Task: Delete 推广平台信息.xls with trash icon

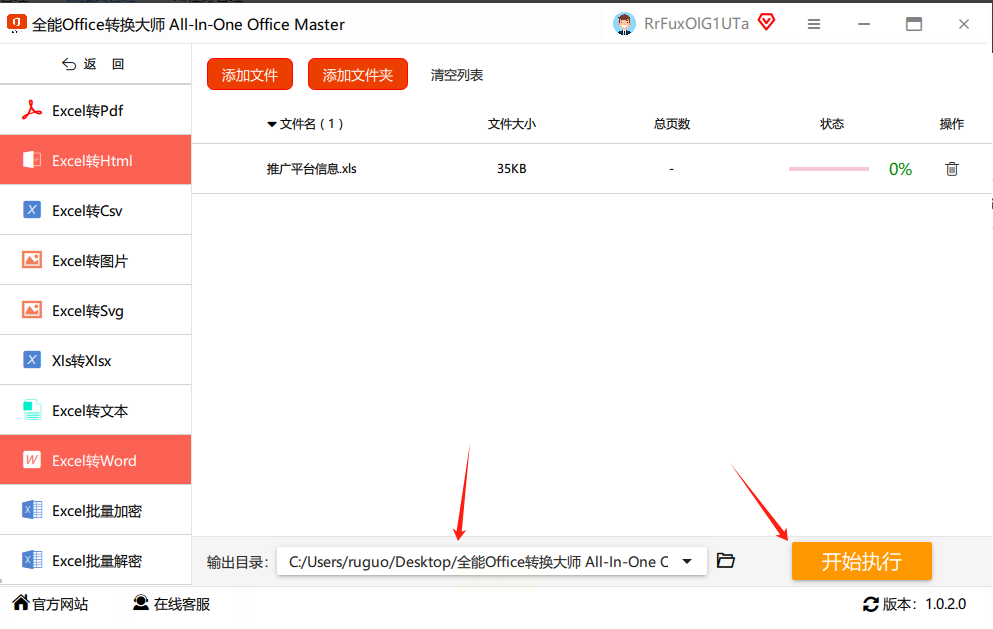Action: click(952, 169)
